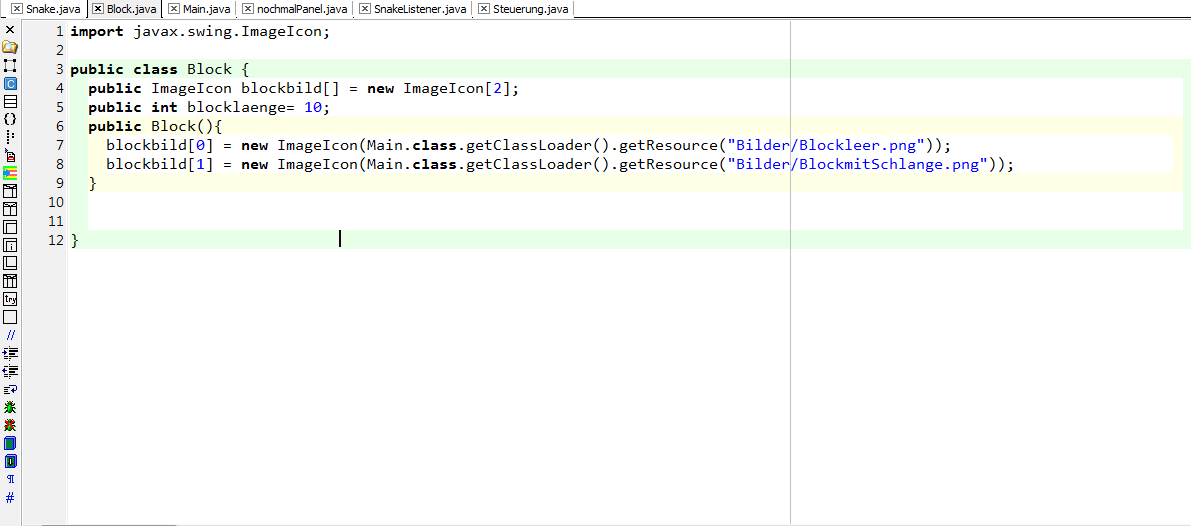1191x526 pixels.
Task: Toggle the paragraph mark icon
Action: click(10, 479)
